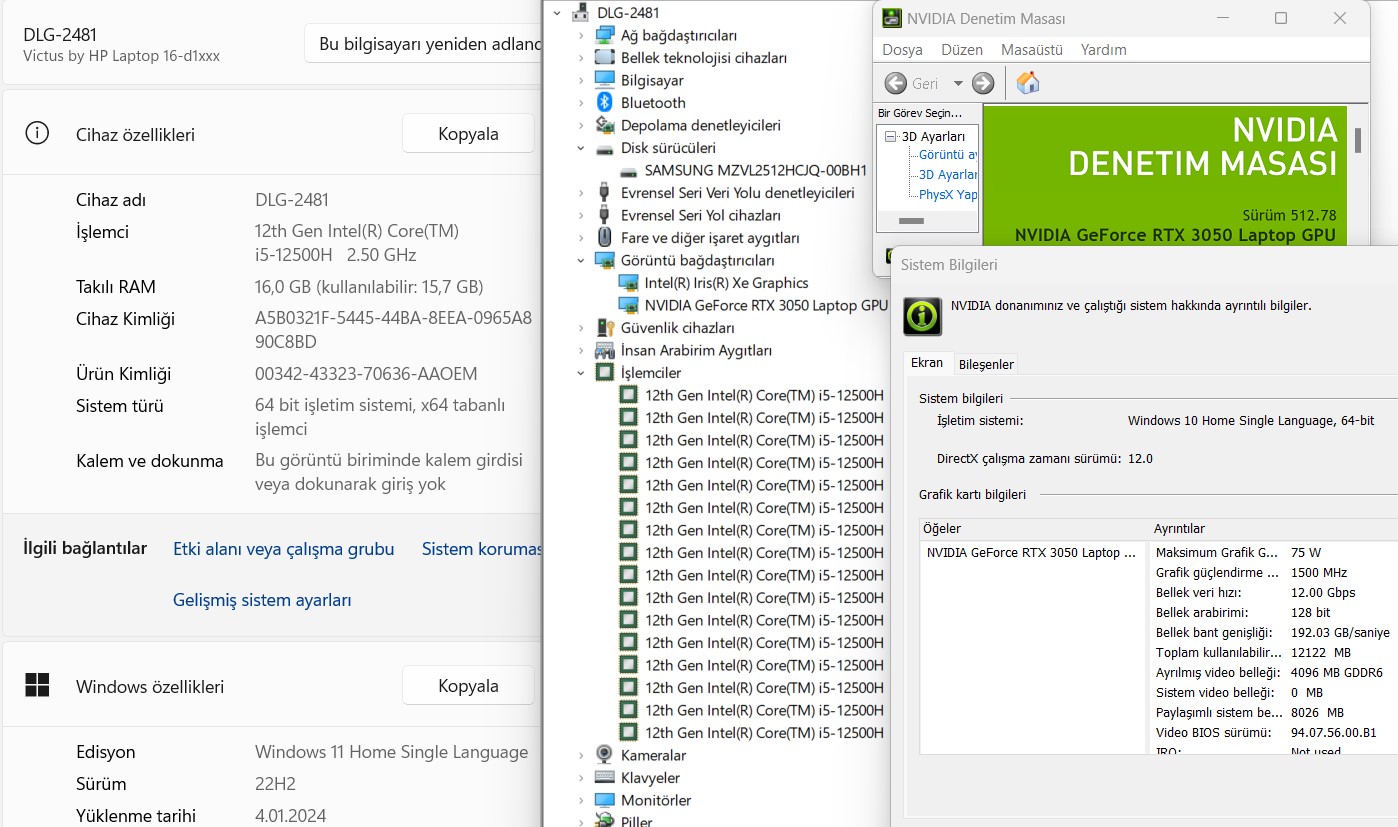The width and height of the screenshot is (1398, 827).
Task: Click Kopyala button for Cihaz özellikleri
Action: [x=468, y=133]
